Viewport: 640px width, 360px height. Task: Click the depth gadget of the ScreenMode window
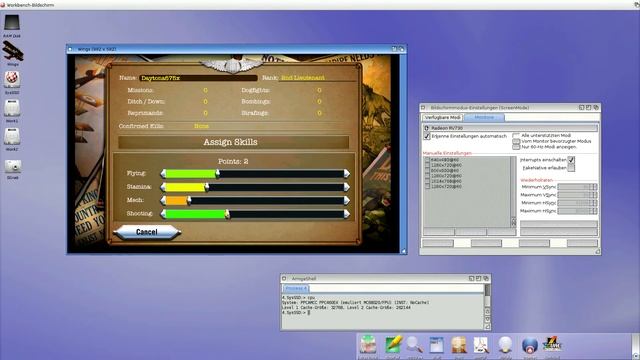point(596,107)
